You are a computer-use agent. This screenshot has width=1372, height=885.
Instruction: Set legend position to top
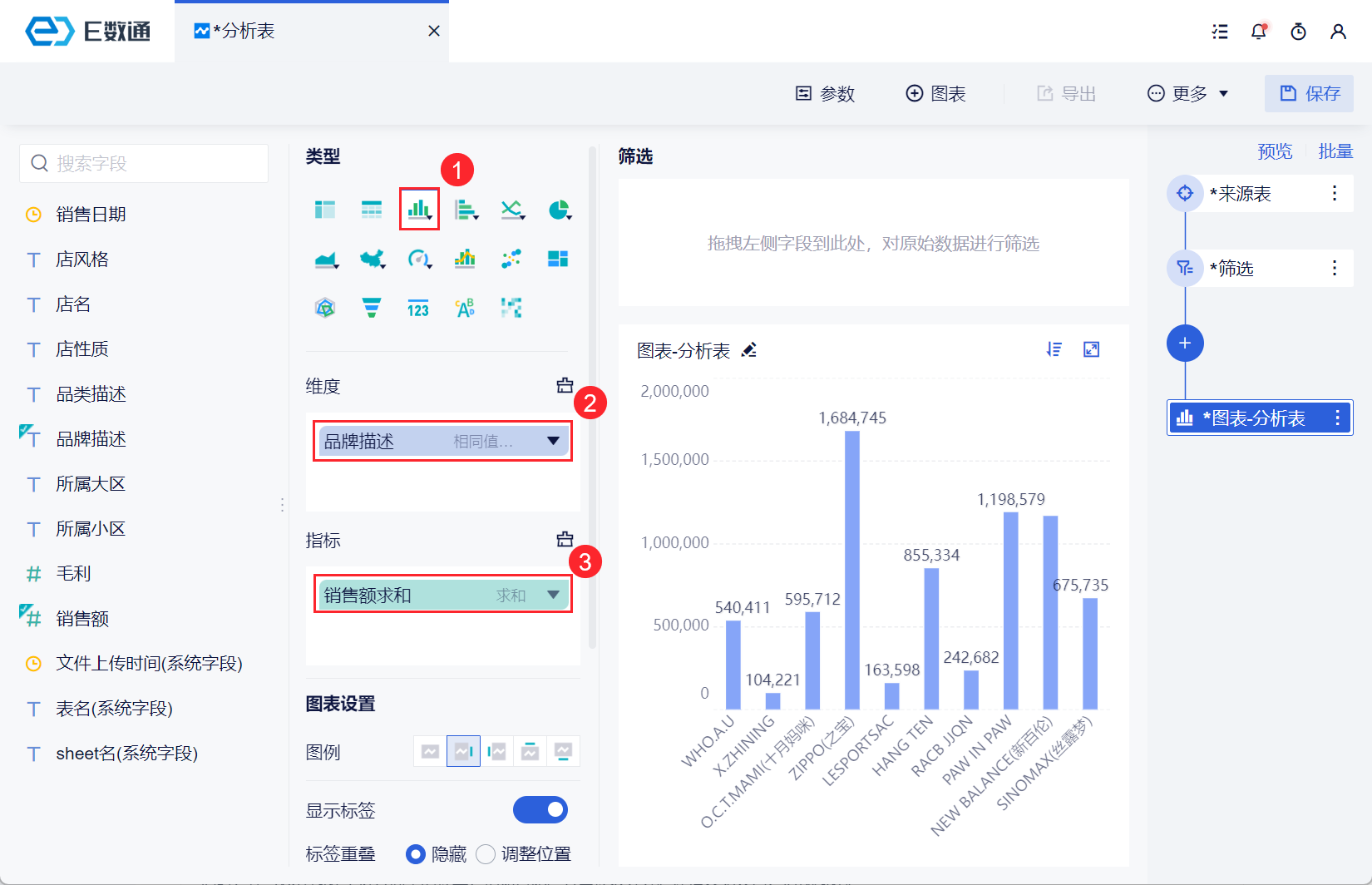tap(530, 751)
